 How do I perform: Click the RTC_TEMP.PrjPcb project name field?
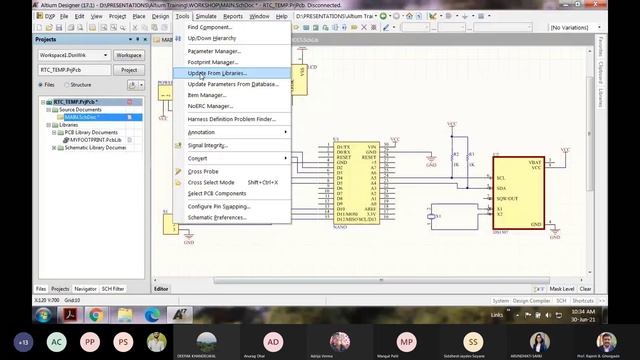point(74,70)
